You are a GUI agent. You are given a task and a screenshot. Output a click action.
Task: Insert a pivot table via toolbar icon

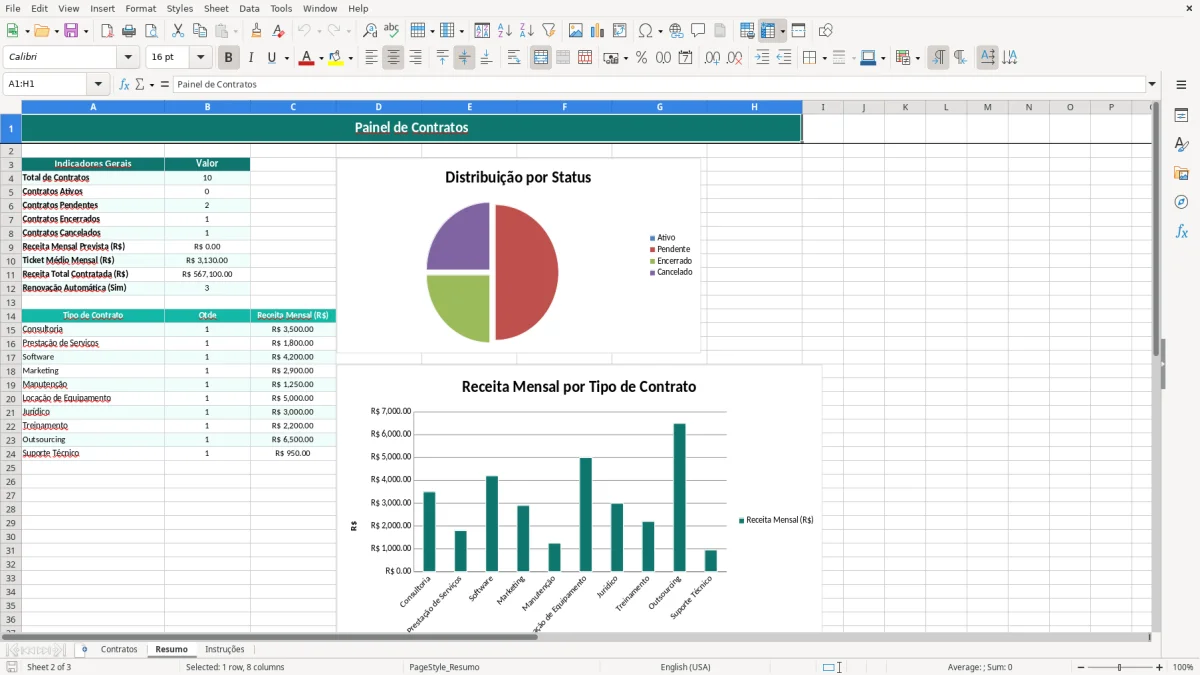click(620, 31)
